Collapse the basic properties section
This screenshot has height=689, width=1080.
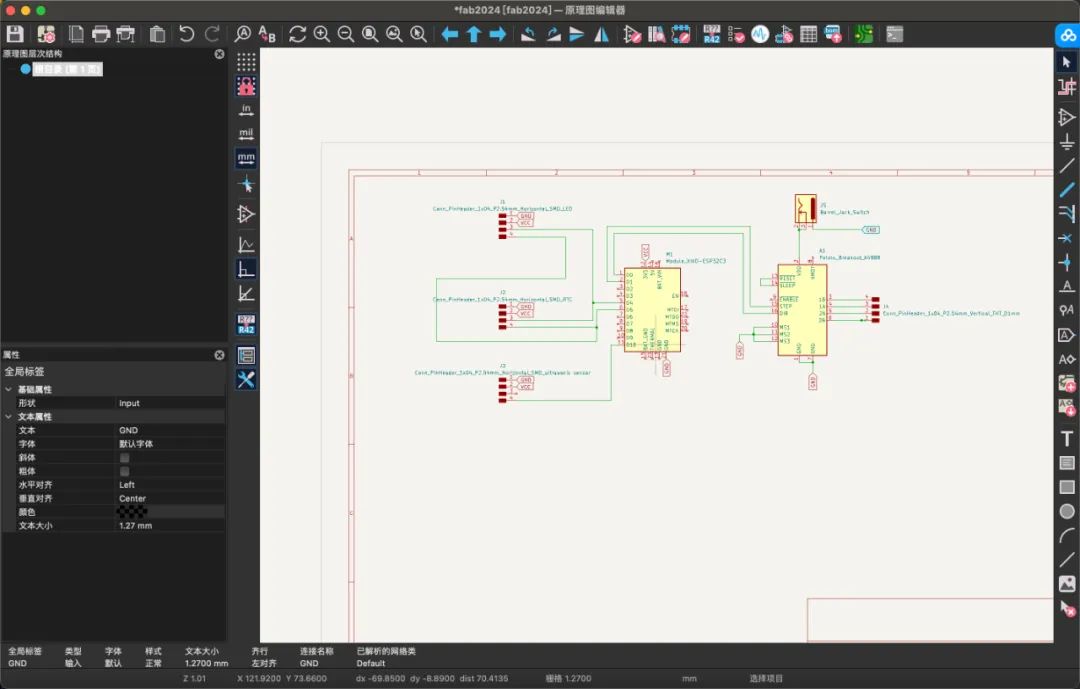8,389
